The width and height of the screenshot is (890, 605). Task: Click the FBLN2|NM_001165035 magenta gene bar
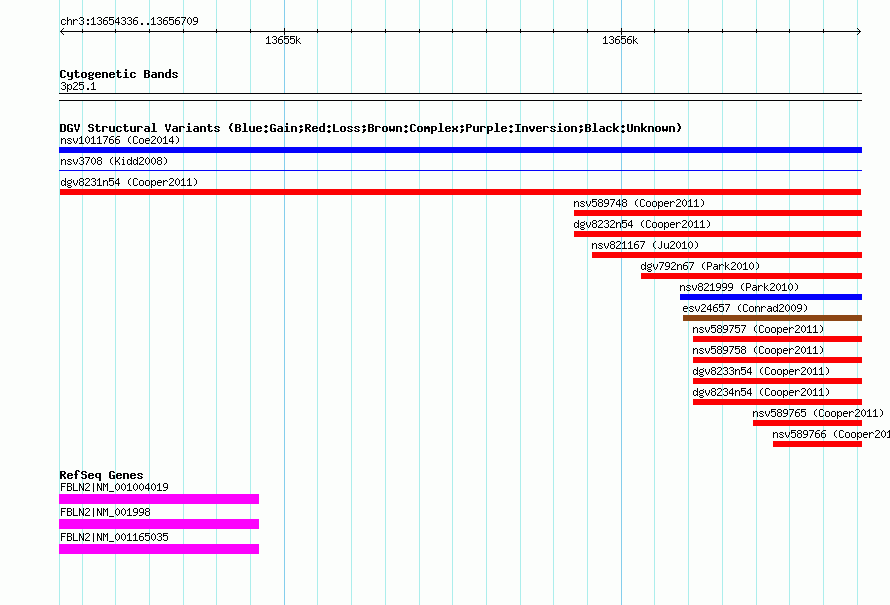click(x=159, y=549)
